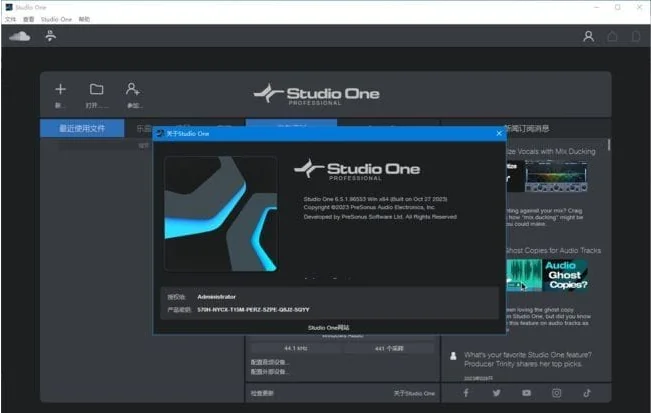Open the YouTube social icon

coord(526,393)
